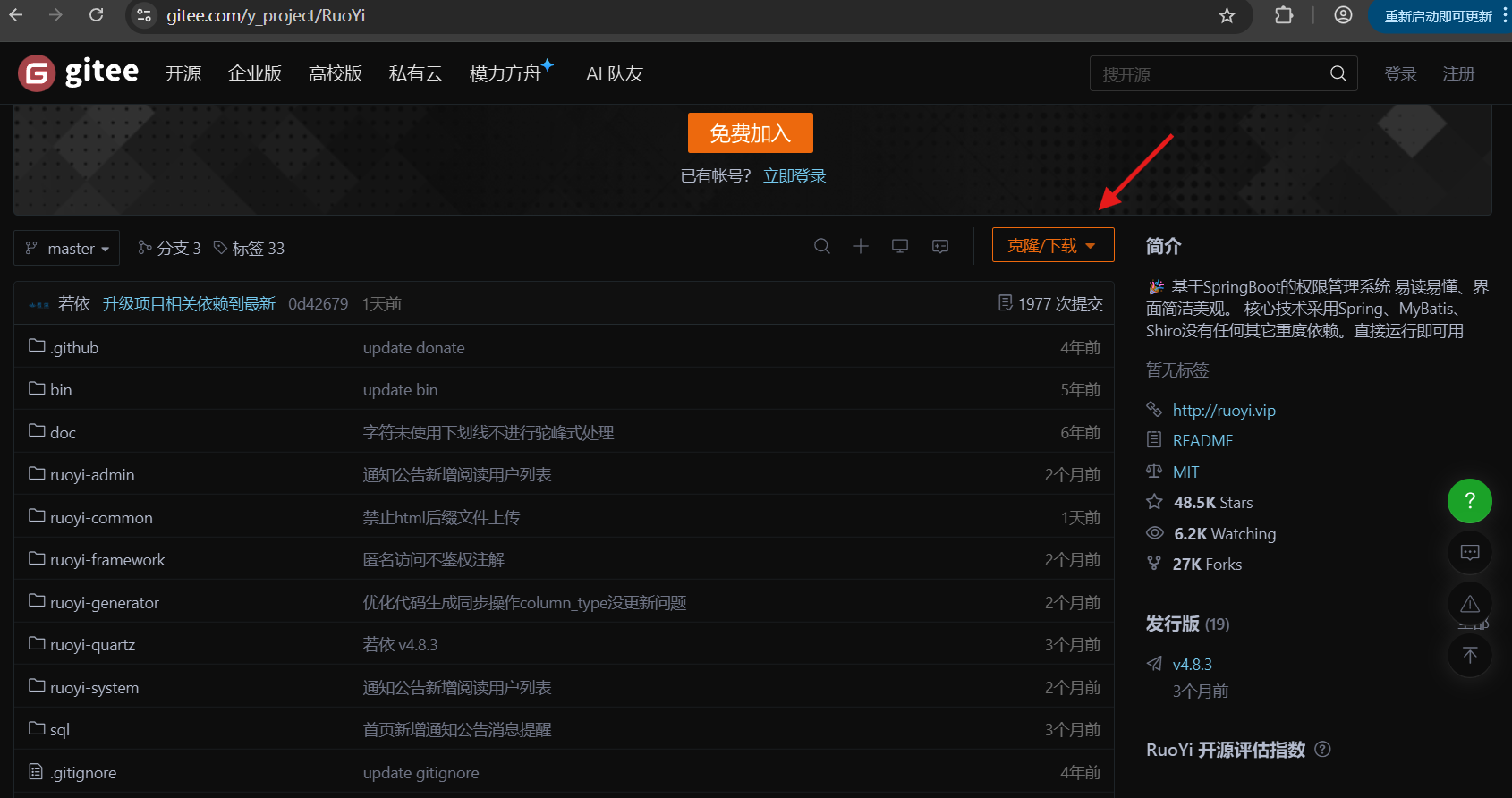Open the v4.8.3 release link
The image size is (1512, 798).
point(1193,665)
